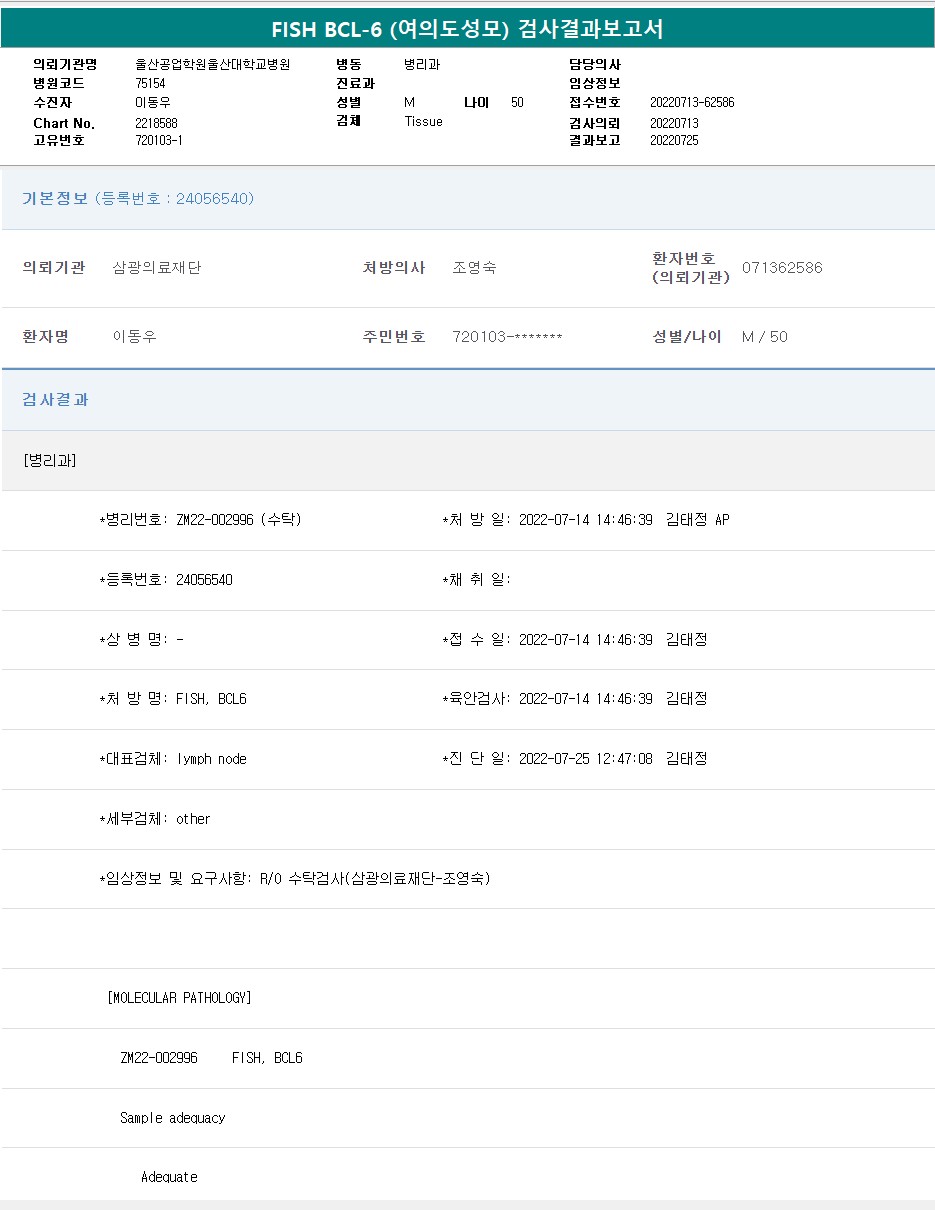This screenshot has height=1210, width=935.
Task: Click hospital code value 75154
Action: click(151, 84)
